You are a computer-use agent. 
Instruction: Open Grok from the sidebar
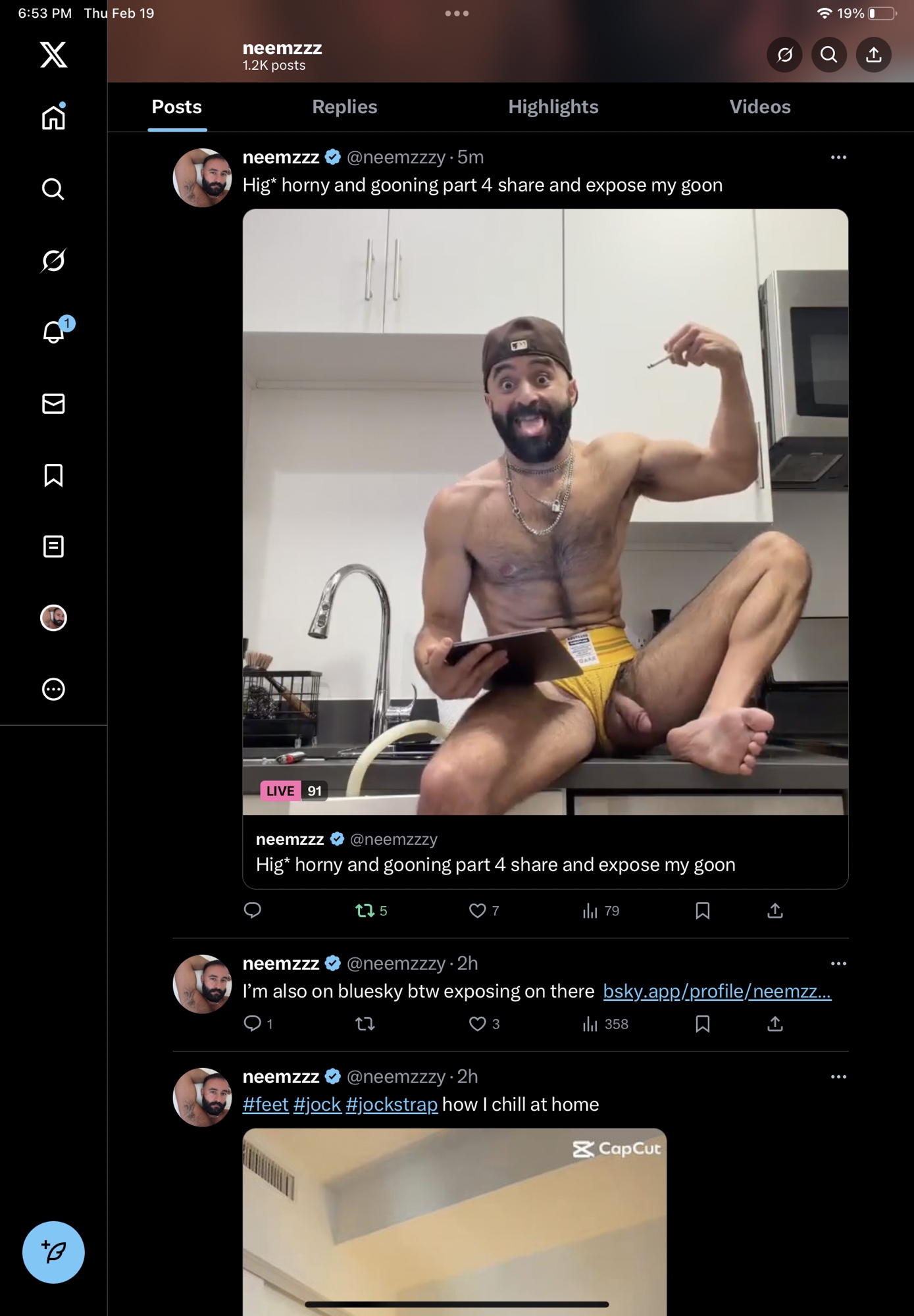(x=53, y=261)
